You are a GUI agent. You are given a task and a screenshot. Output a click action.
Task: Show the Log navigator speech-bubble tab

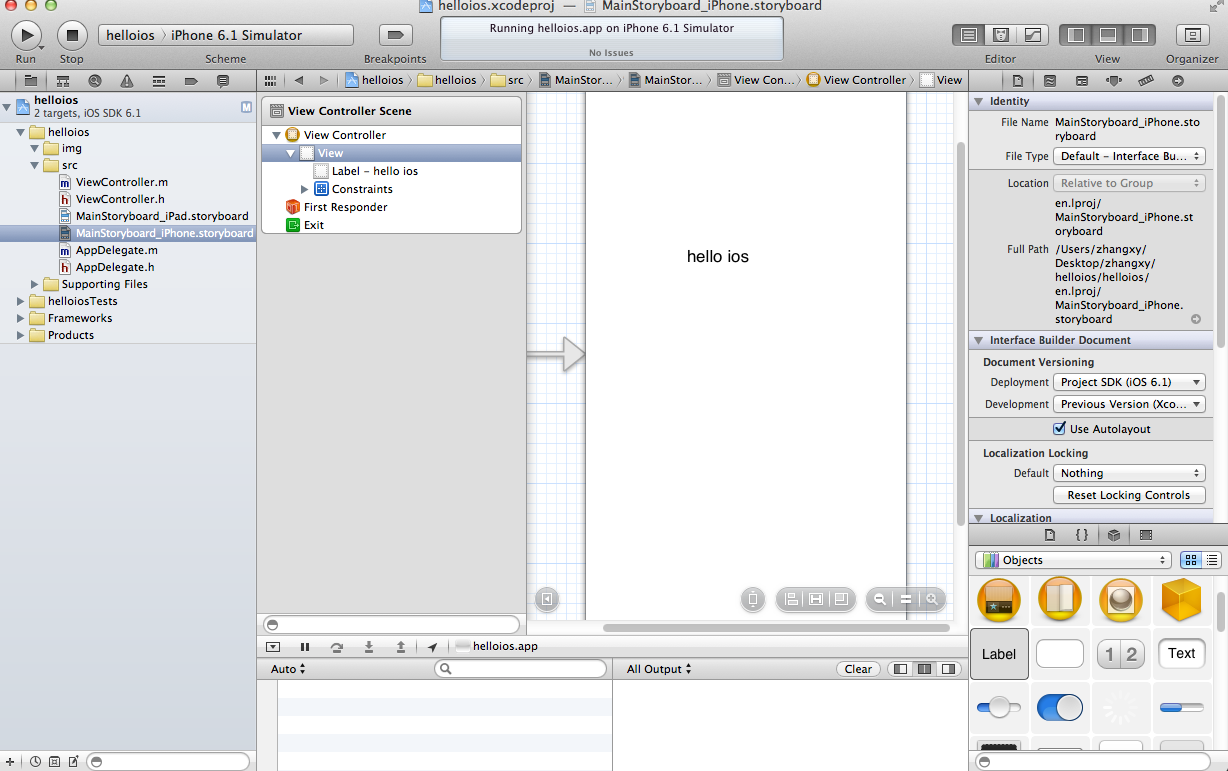click(223, 80)
